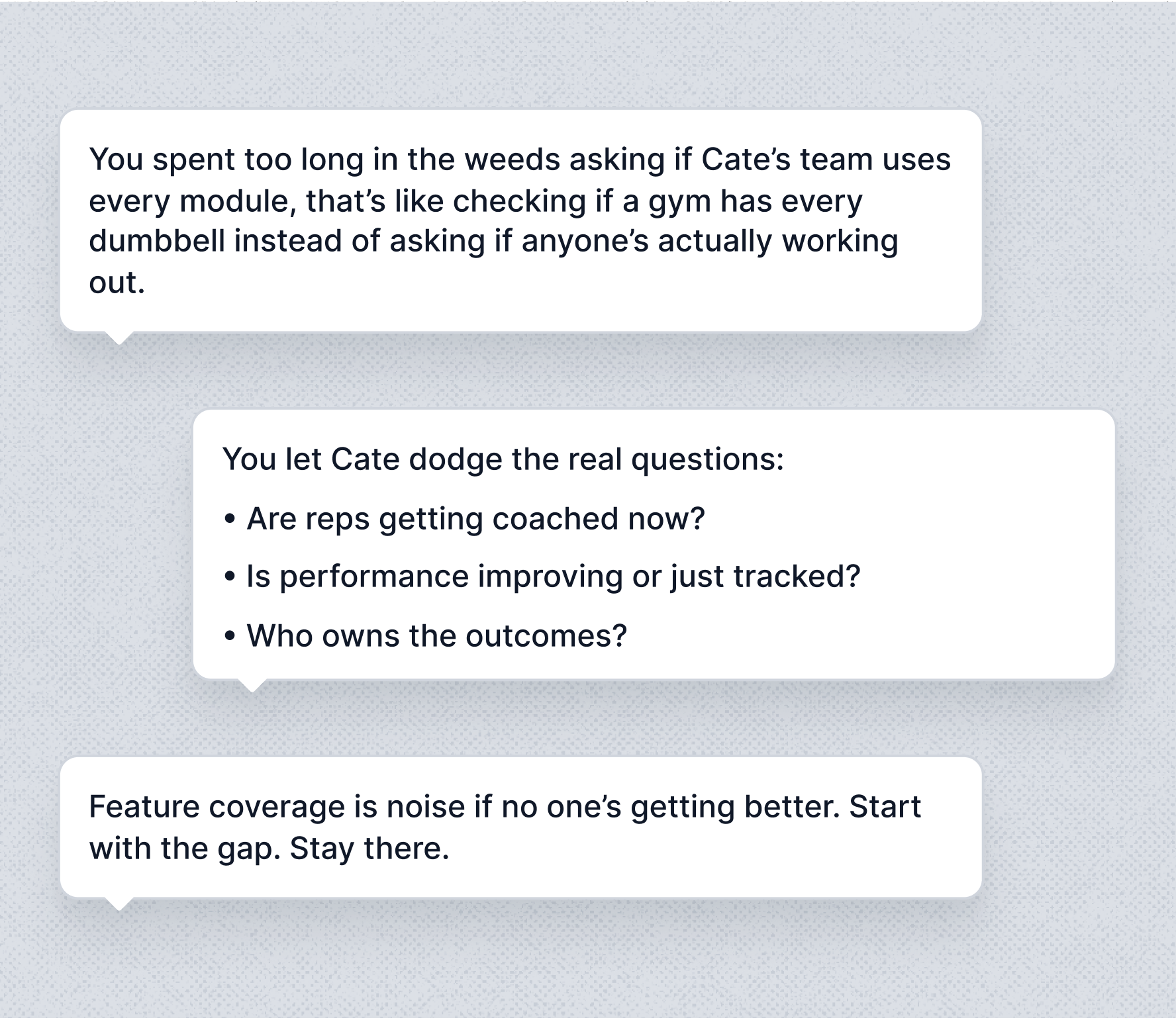
Task: Click the tail pointer under the bulleted bubble
Action: click(252, 685)
